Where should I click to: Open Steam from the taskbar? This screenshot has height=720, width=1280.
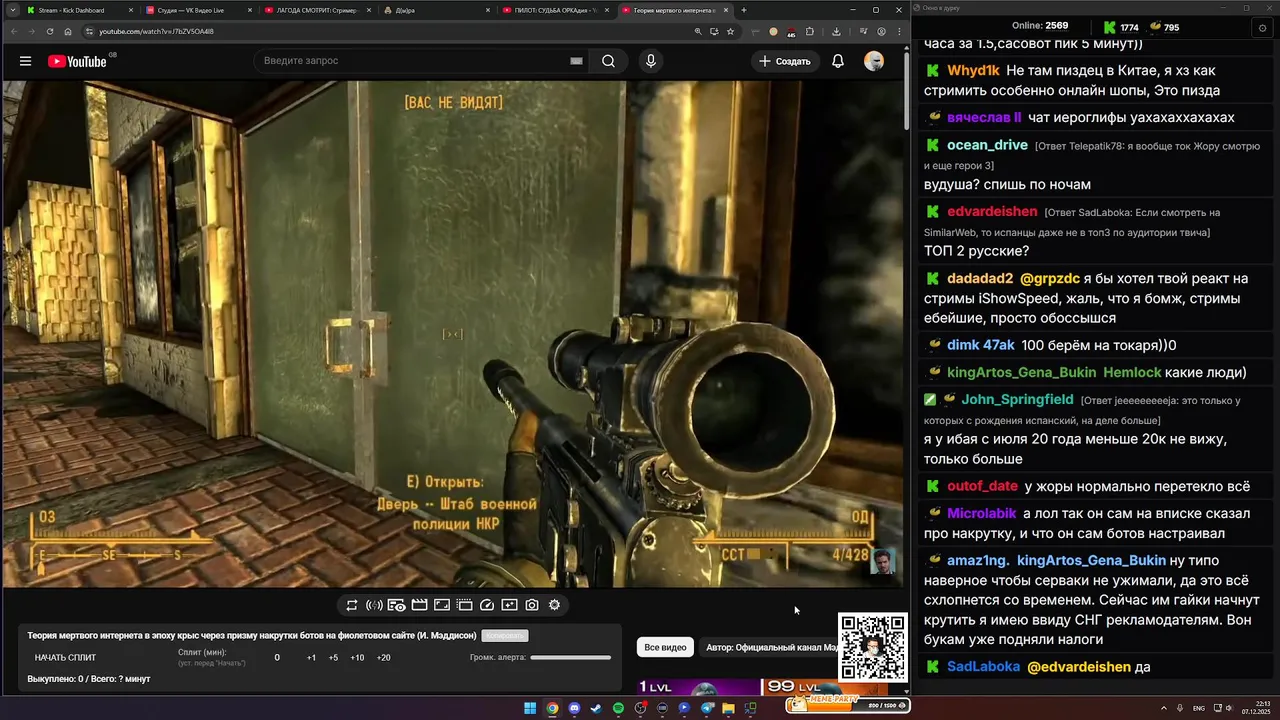pos(596,708)
